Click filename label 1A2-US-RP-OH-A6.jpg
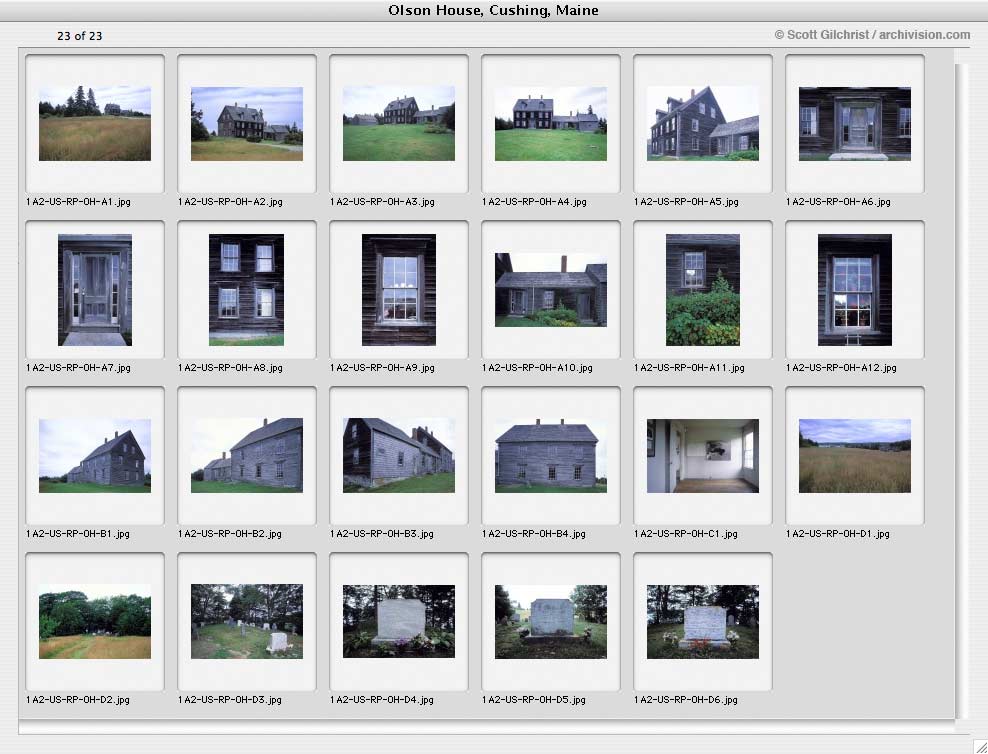988x754 pixels. 838,202
